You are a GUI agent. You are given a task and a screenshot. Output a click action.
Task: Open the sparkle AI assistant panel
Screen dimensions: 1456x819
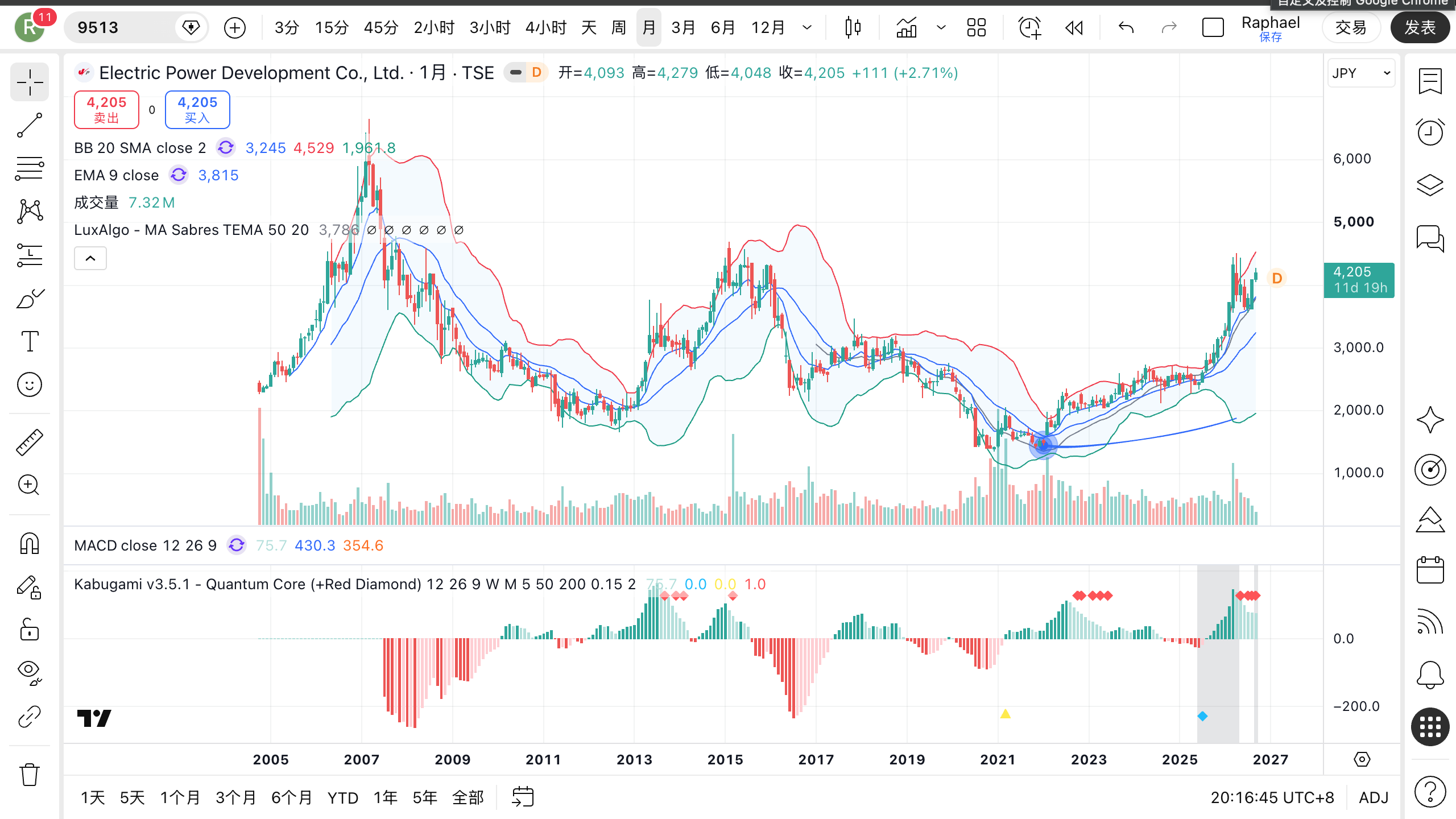click(x=1430, y=420)
